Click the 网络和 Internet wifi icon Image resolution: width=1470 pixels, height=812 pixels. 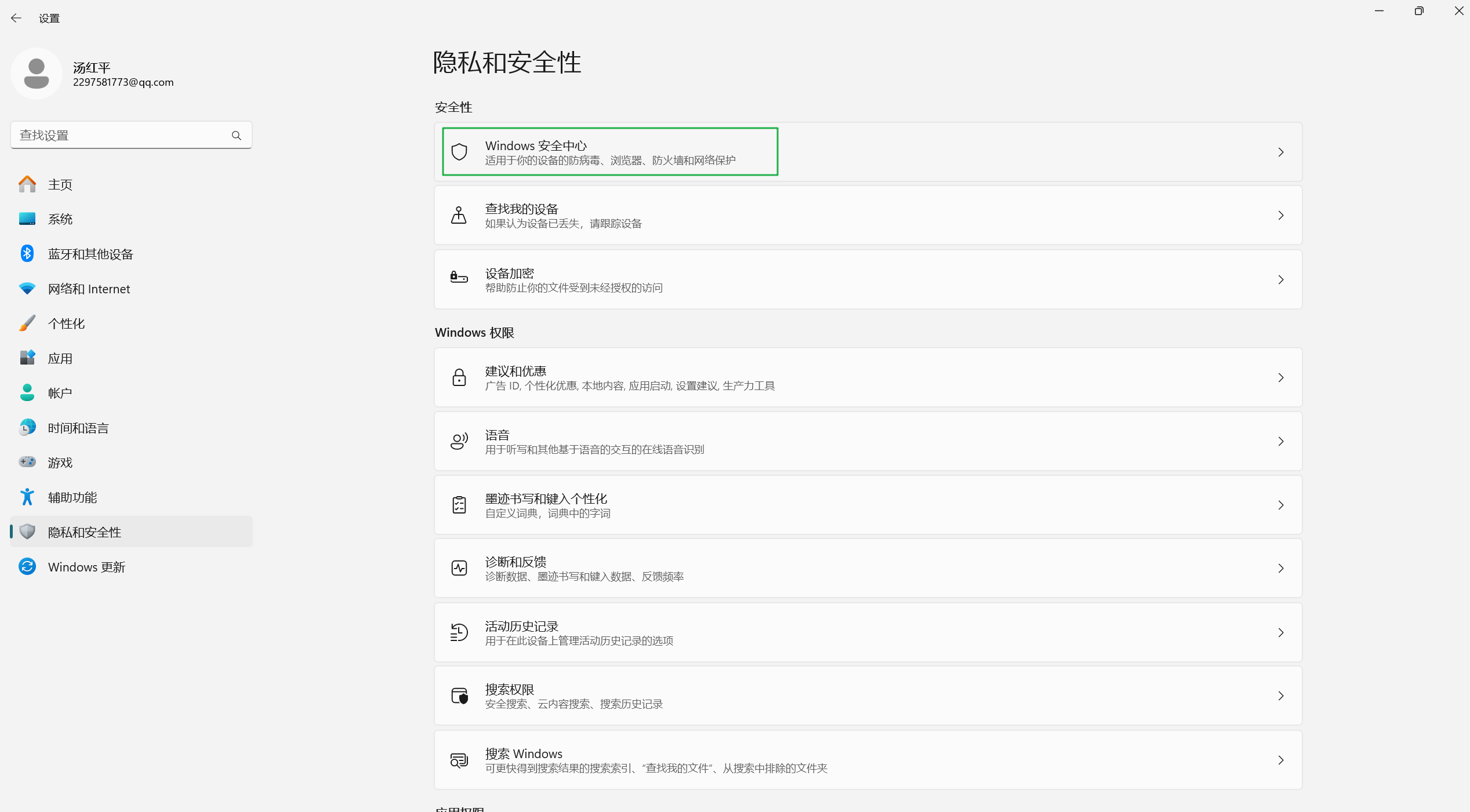click(27, 289)
